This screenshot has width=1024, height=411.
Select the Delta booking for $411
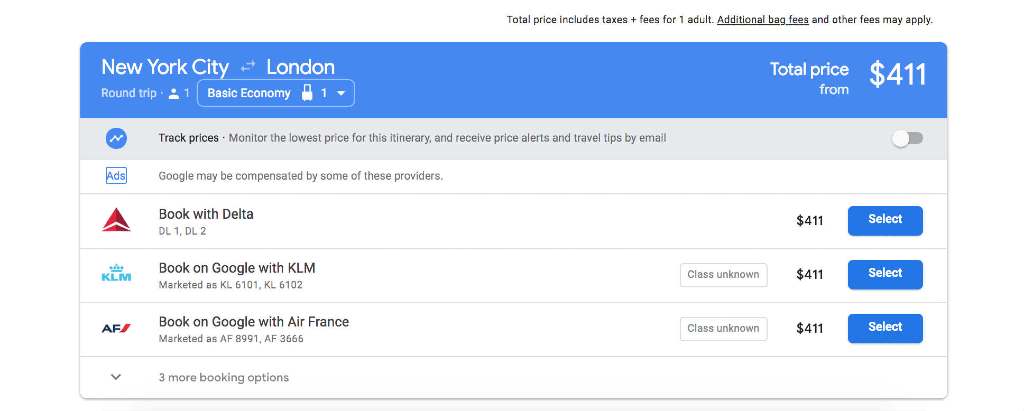point(884,220)
